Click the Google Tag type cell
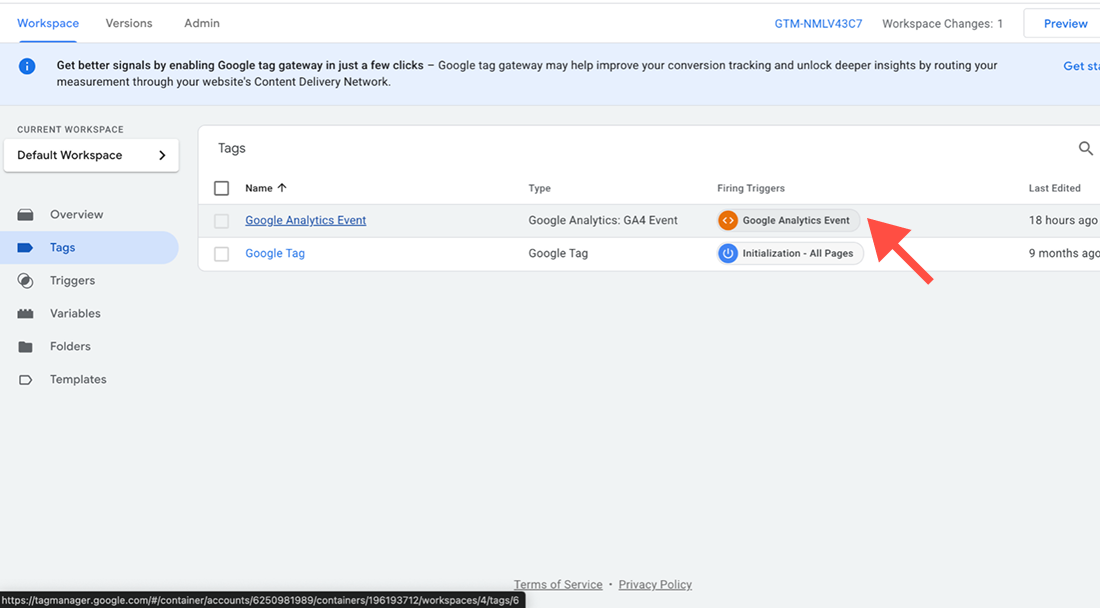 point(558,253)
